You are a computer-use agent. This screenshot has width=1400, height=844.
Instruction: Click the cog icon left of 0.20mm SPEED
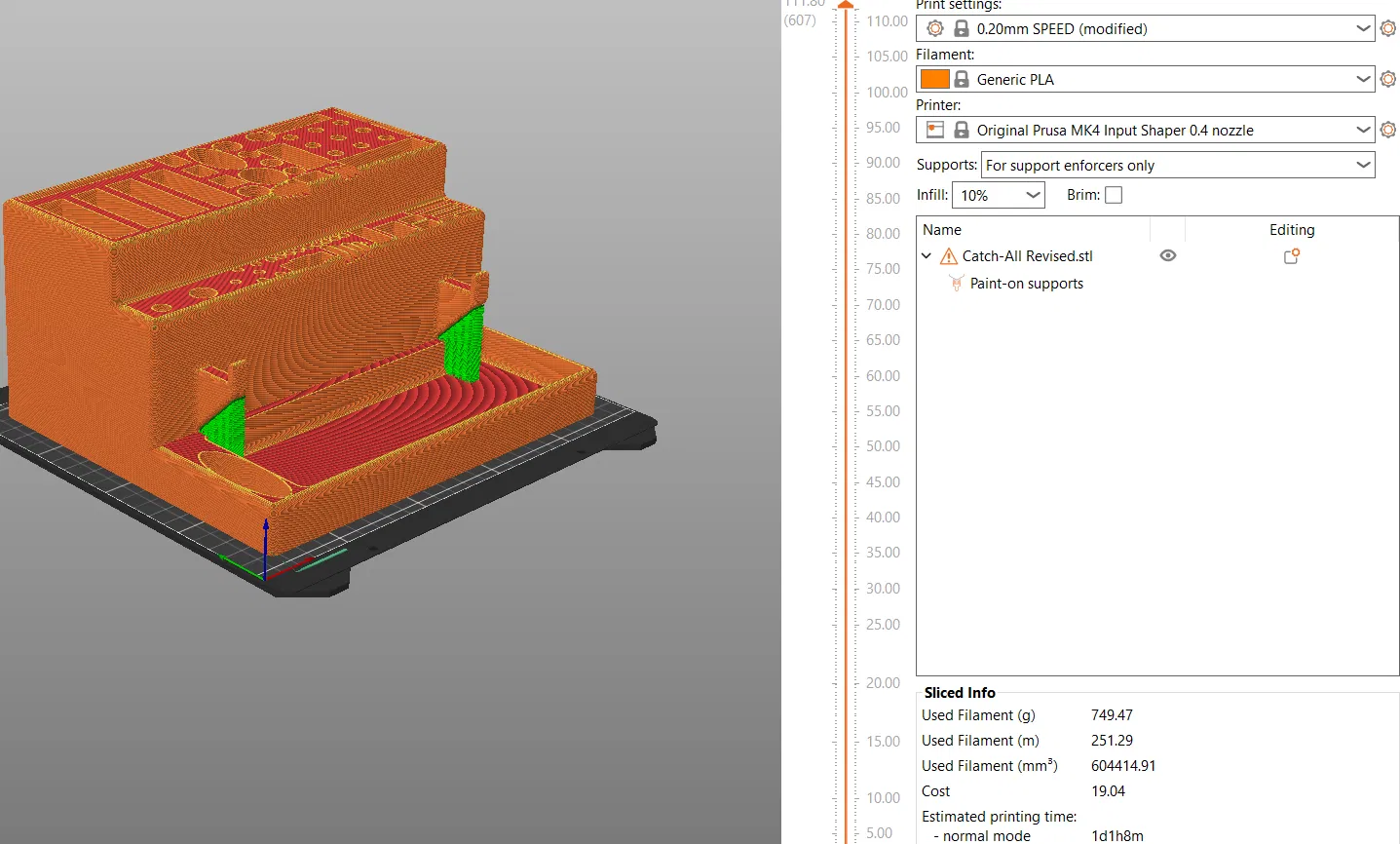(x=935, y=28)
